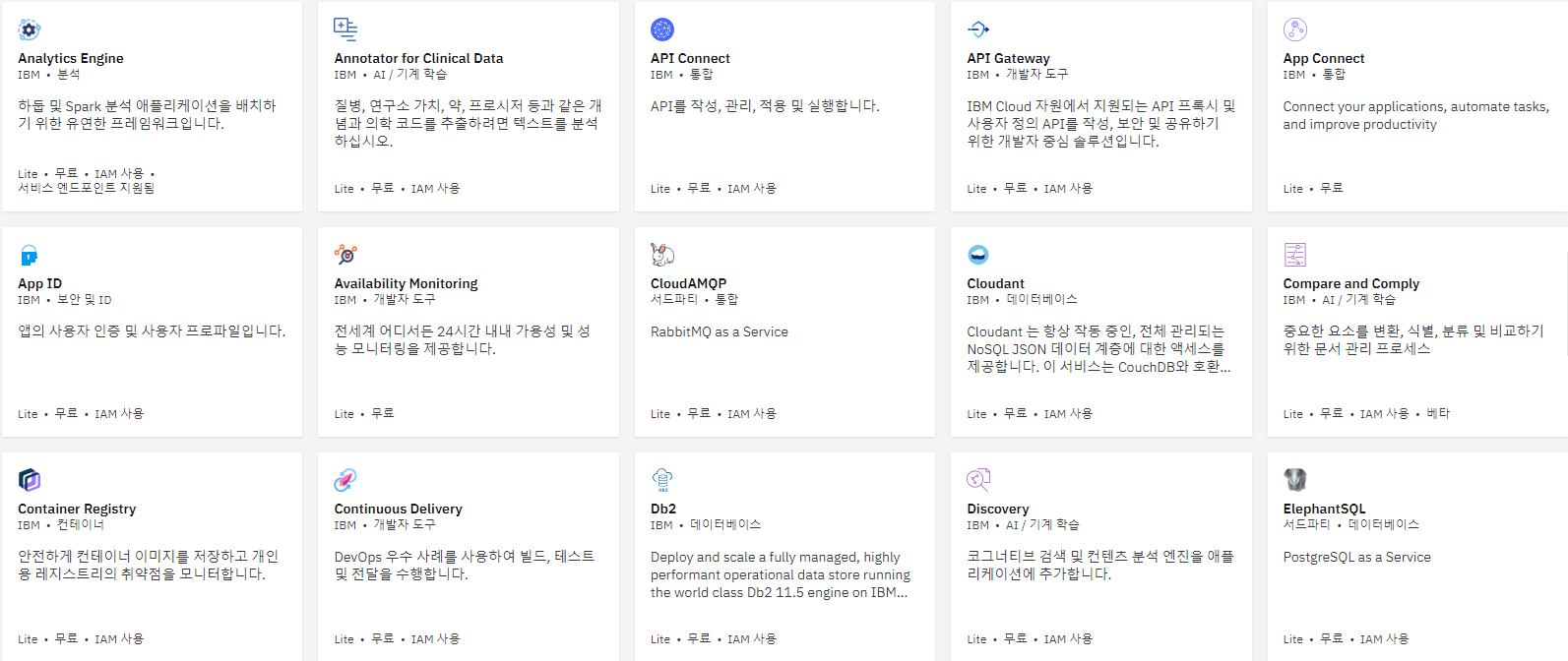Screen dimensions: 1568x661
Task: Click the API Connect description 'API를 작성, 관리'
Action: tap(765, 106)
